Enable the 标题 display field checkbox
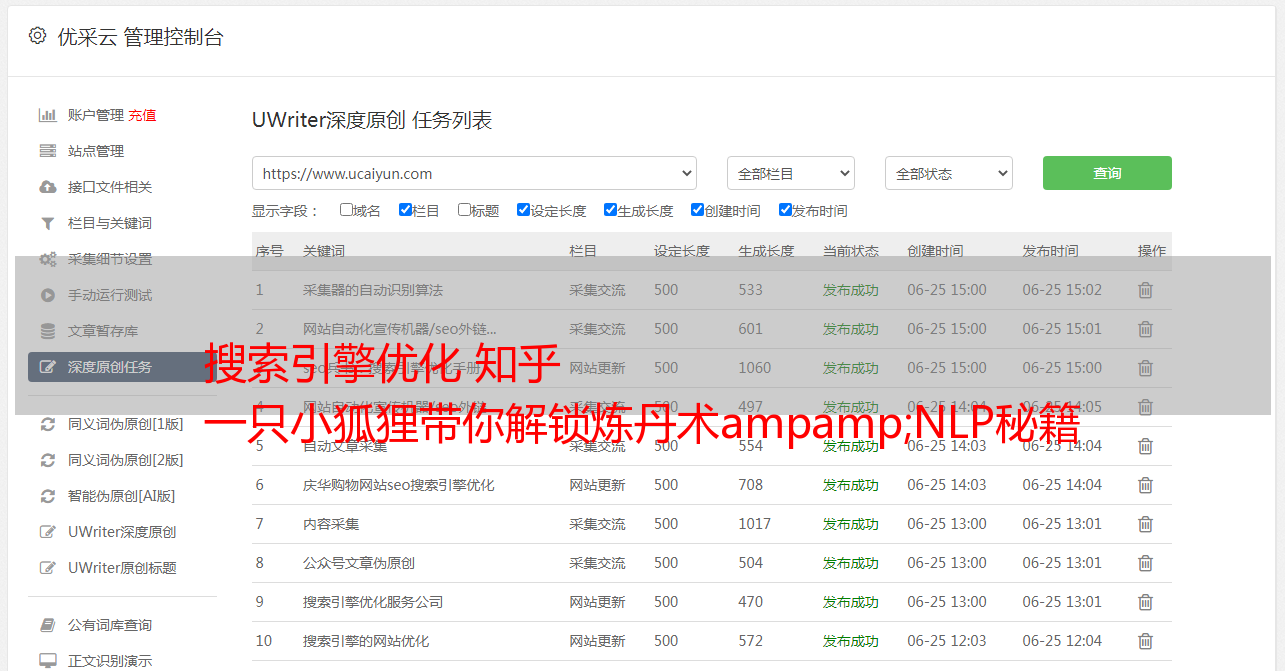 pos(464,210)
